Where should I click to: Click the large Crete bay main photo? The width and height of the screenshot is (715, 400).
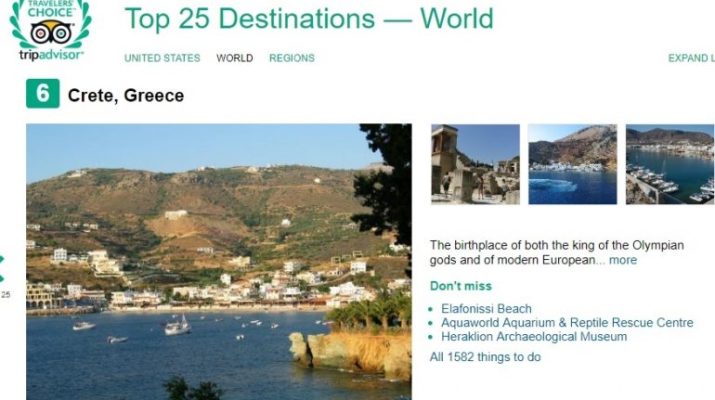click(219, 262)
